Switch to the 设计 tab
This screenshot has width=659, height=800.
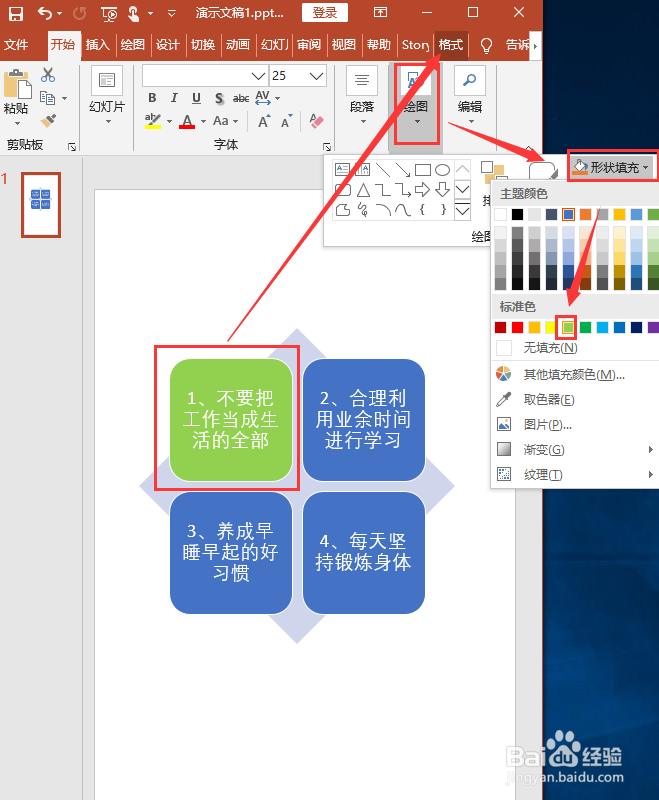[168, 45]
